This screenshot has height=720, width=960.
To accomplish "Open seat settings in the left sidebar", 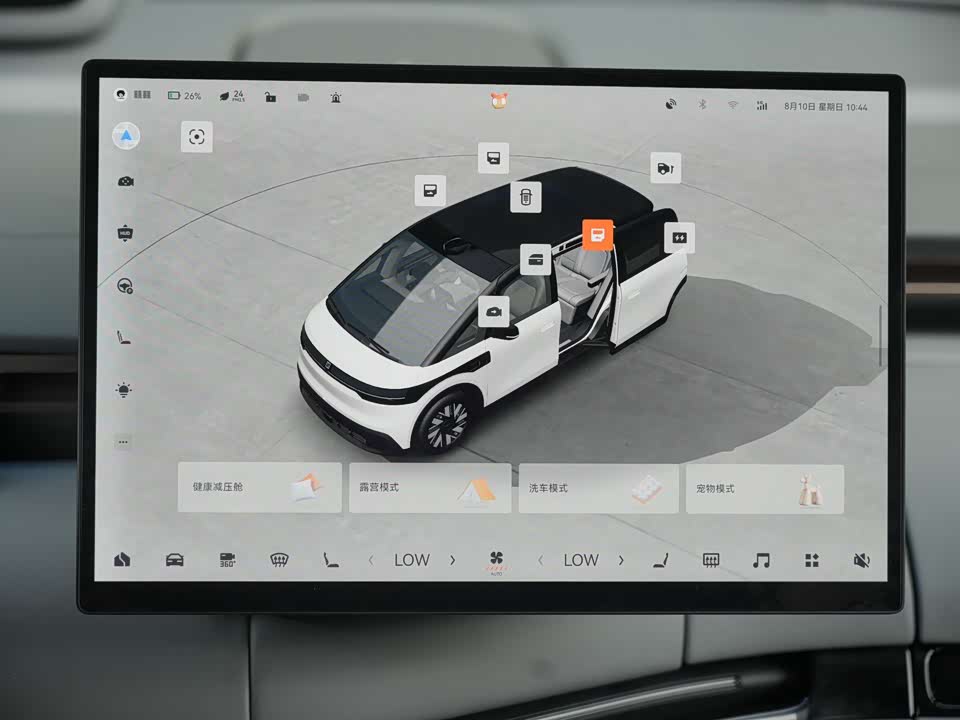I will tap(124, 337).
